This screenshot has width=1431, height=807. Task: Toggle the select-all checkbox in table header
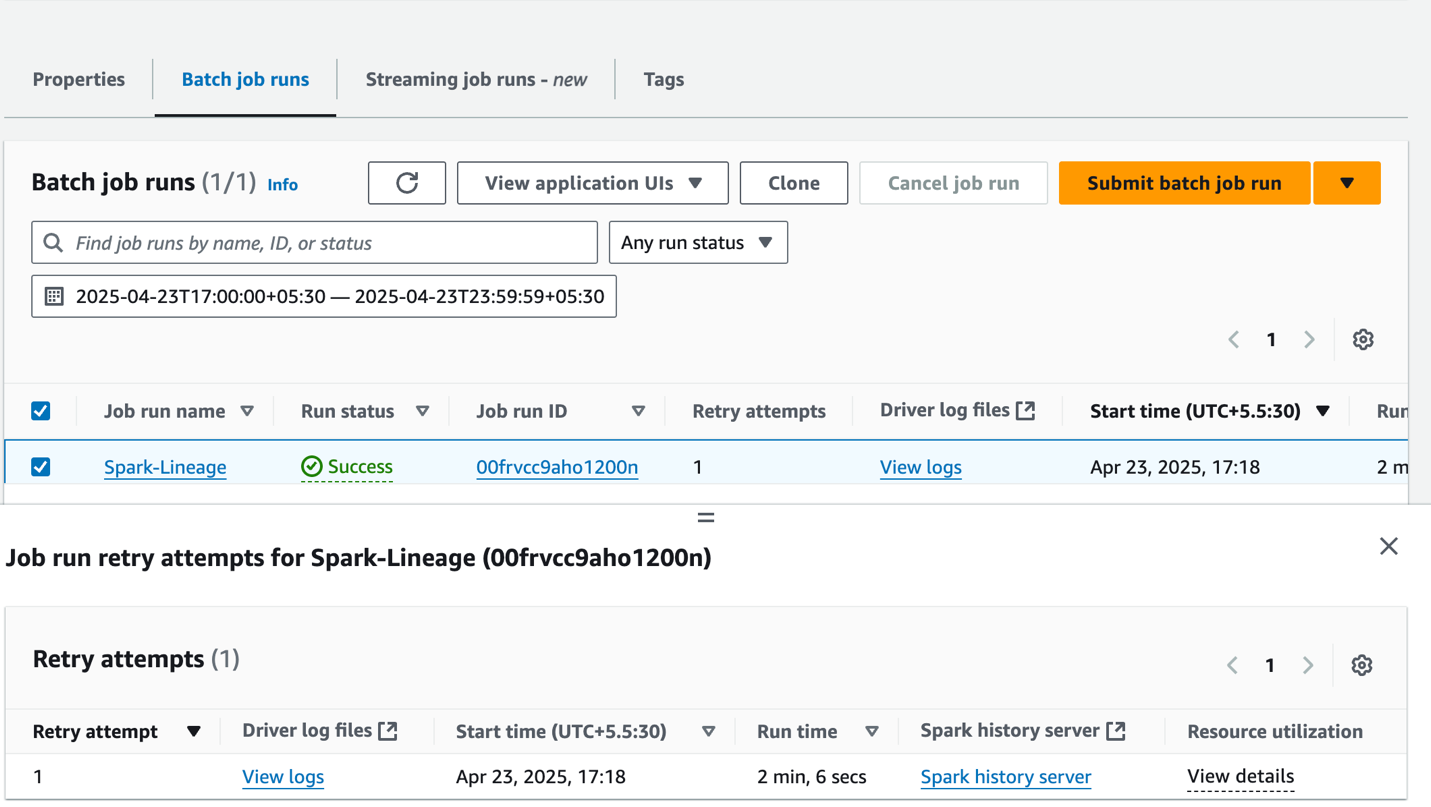pos(41,411)
